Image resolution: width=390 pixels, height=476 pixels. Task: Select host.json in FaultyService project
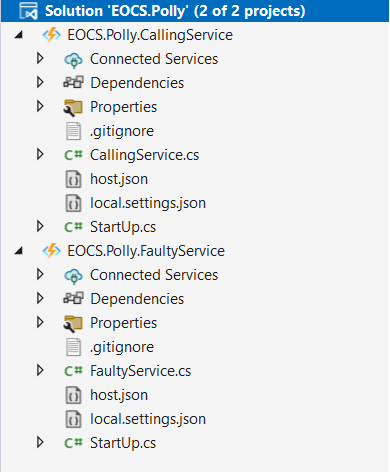[119, 395]
